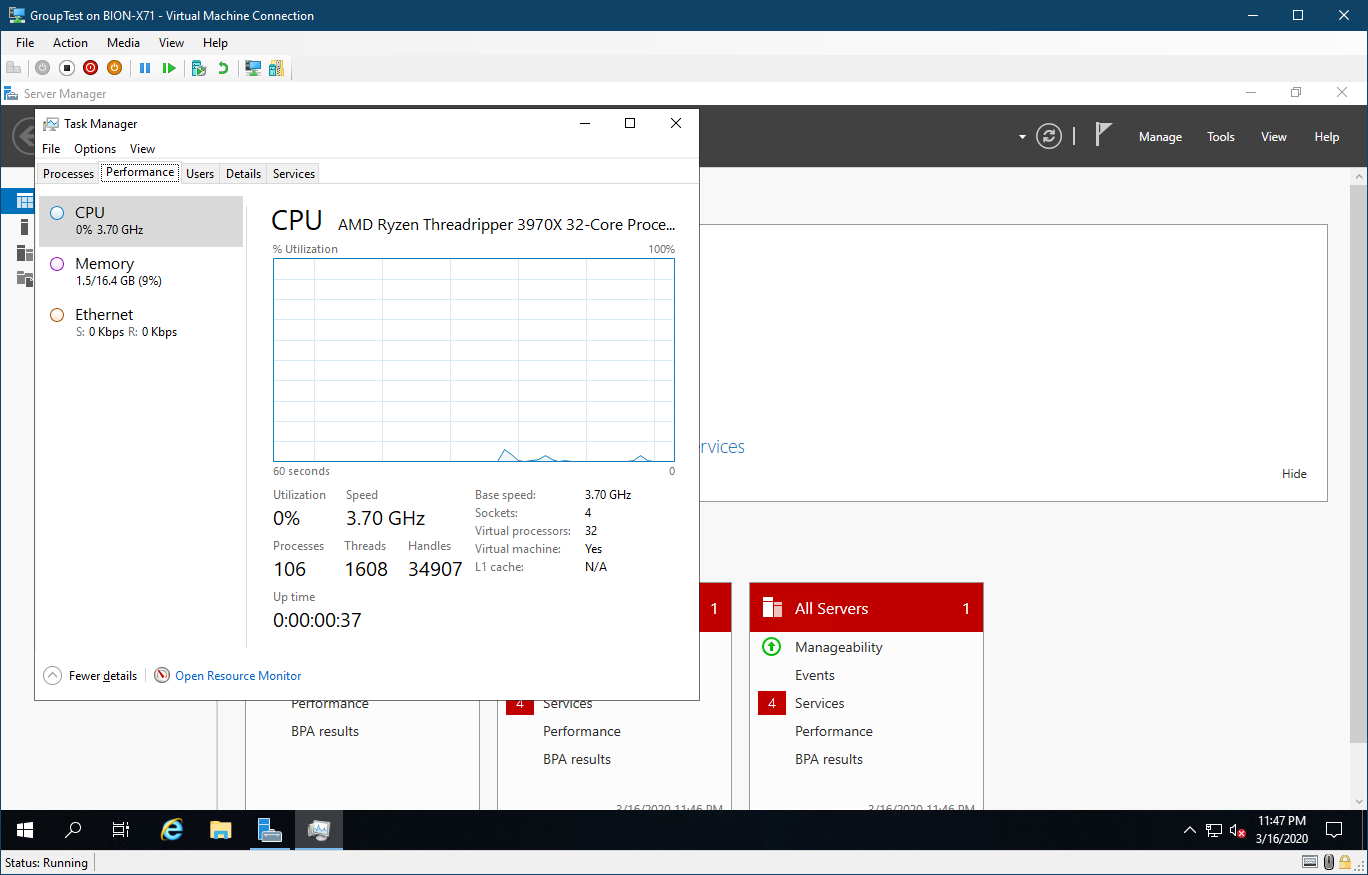Select All Servers icon in Server Manager sidebar
The height and width of the screenshot is (875, 1368).
point(25,253)
